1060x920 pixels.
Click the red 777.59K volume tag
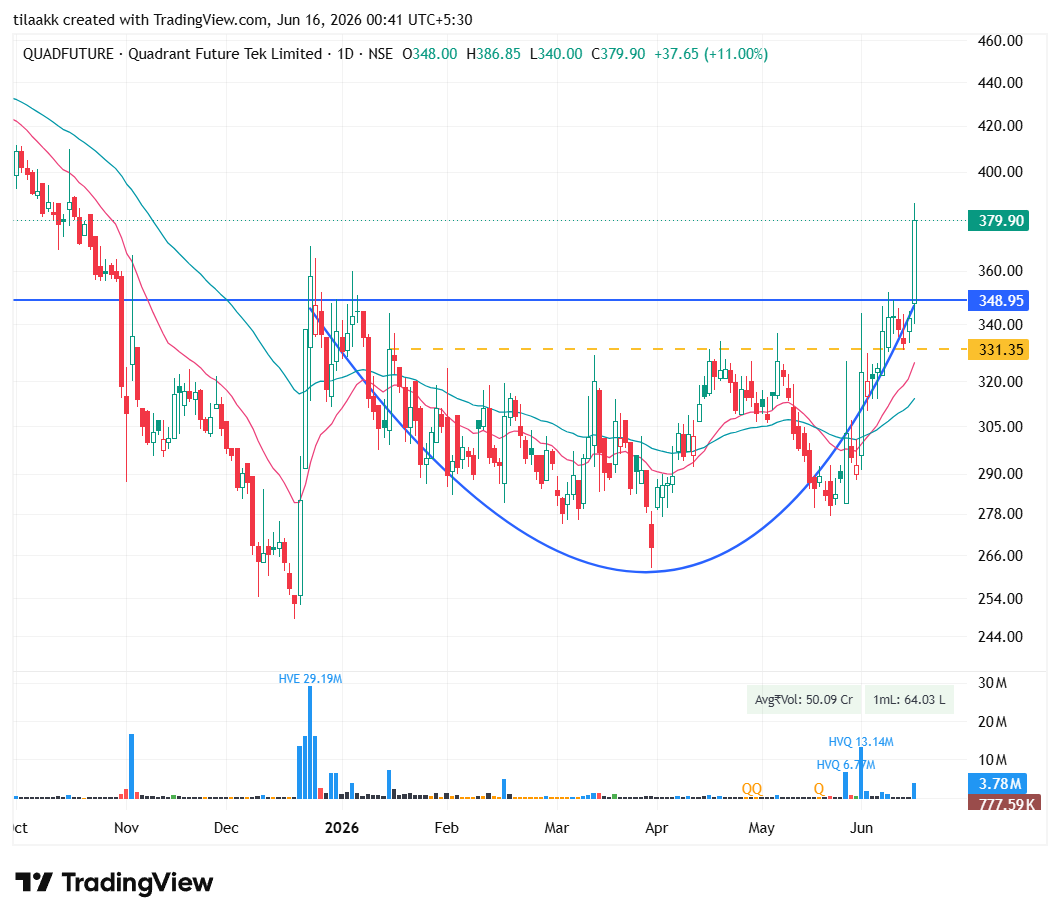[1005, 803]
